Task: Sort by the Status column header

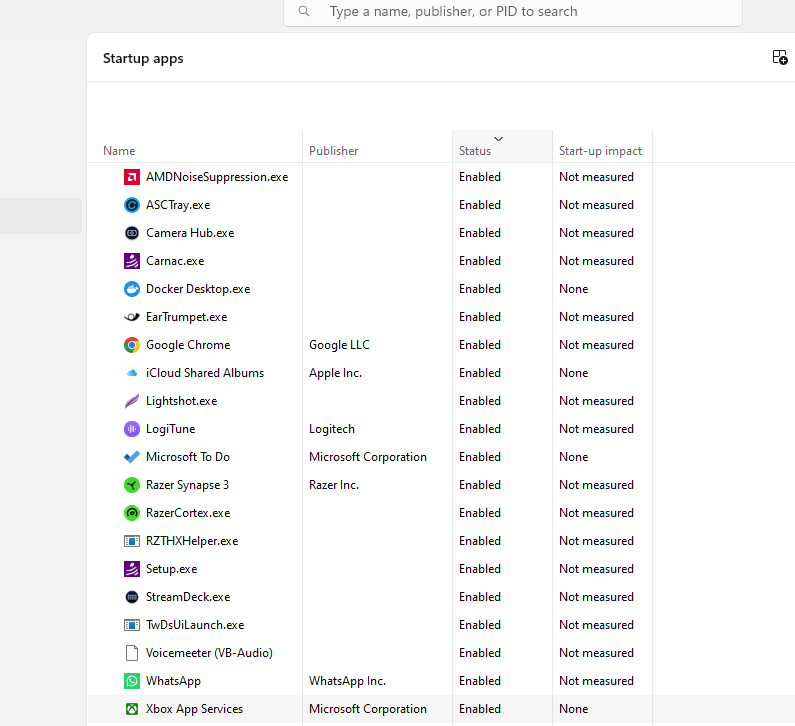Action: [475, 151]
